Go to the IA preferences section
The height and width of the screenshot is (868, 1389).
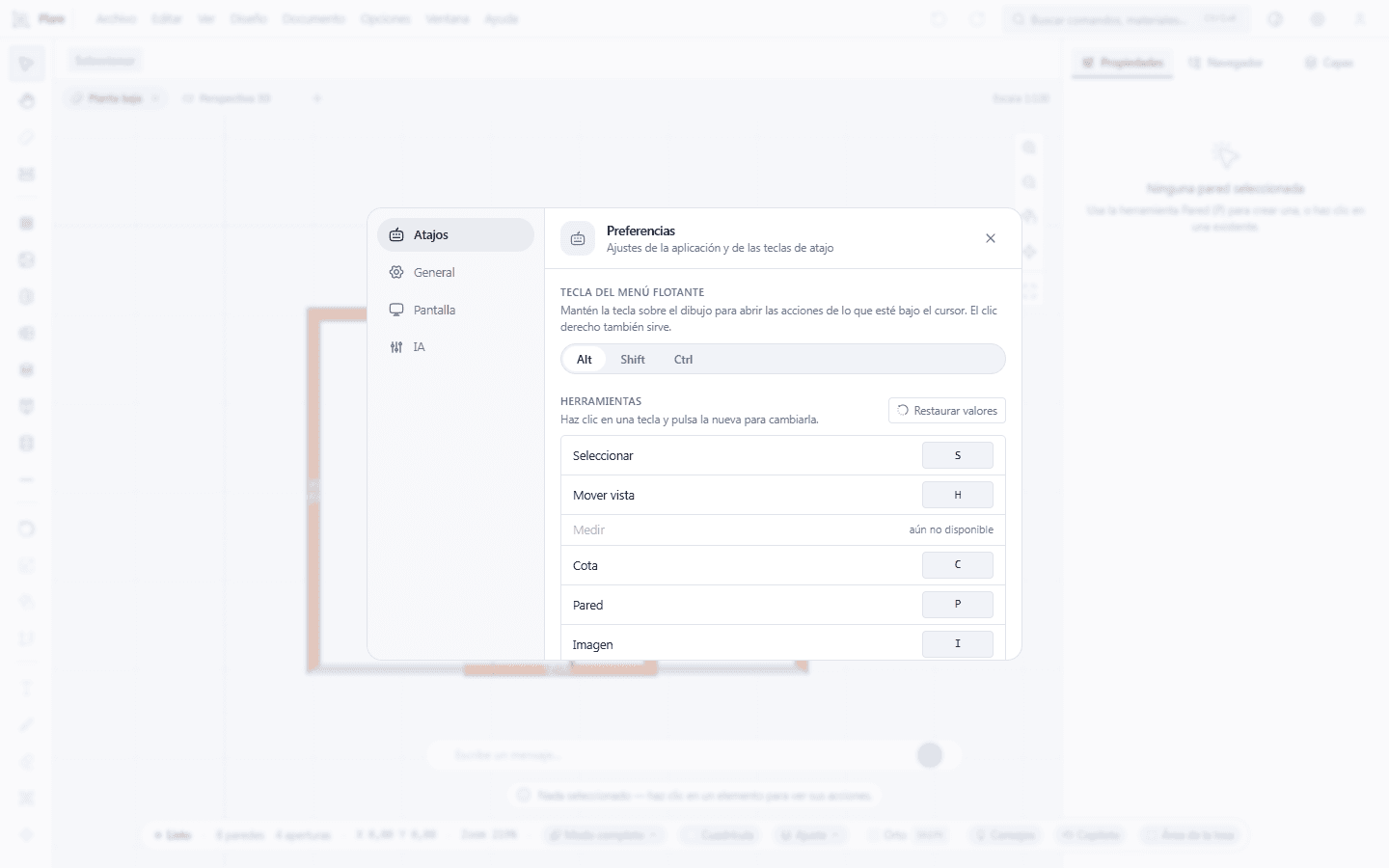tap(455, 347)
